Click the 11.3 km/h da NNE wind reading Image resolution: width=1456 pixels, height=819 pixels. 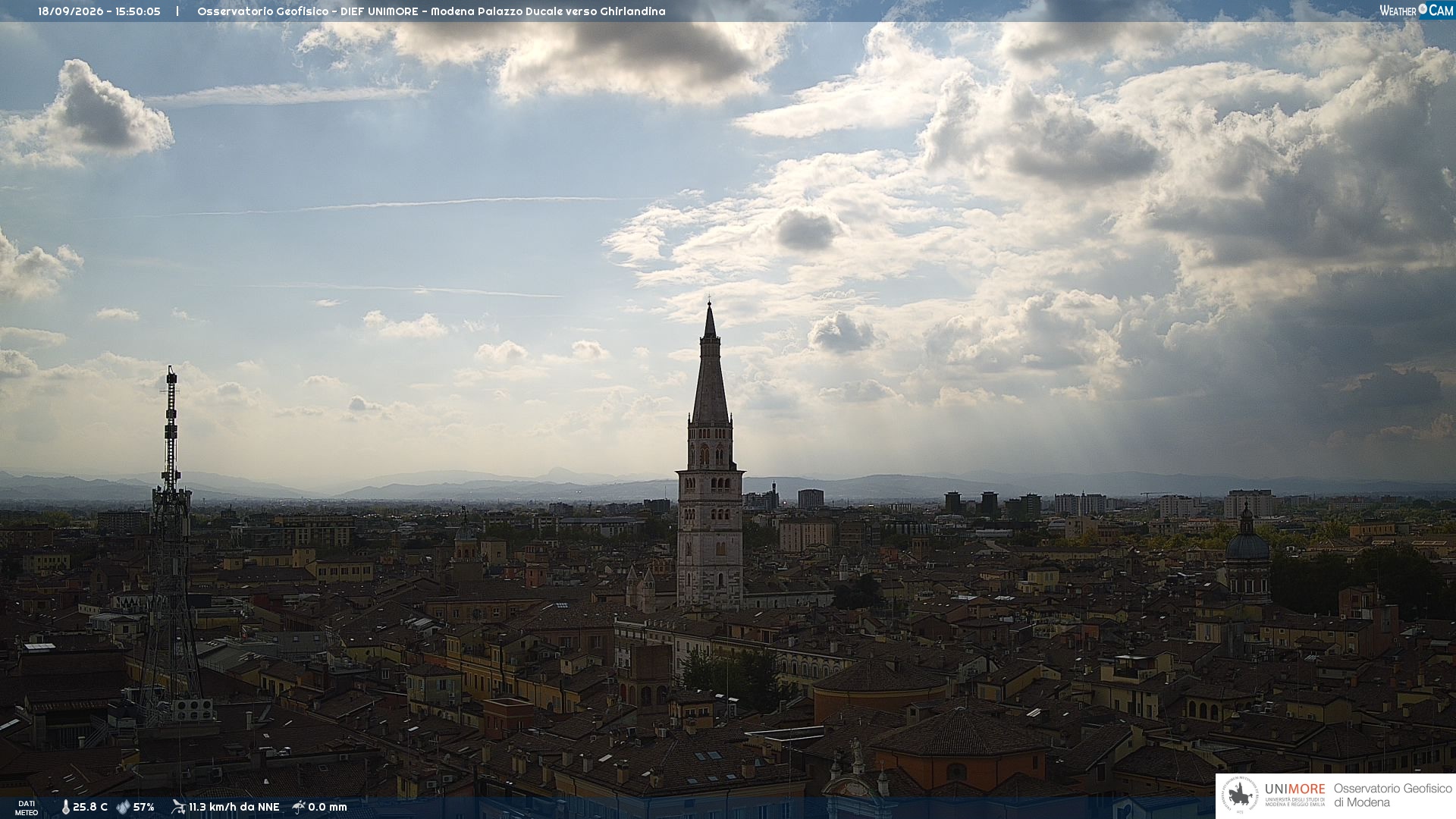(x=234, y=808)
